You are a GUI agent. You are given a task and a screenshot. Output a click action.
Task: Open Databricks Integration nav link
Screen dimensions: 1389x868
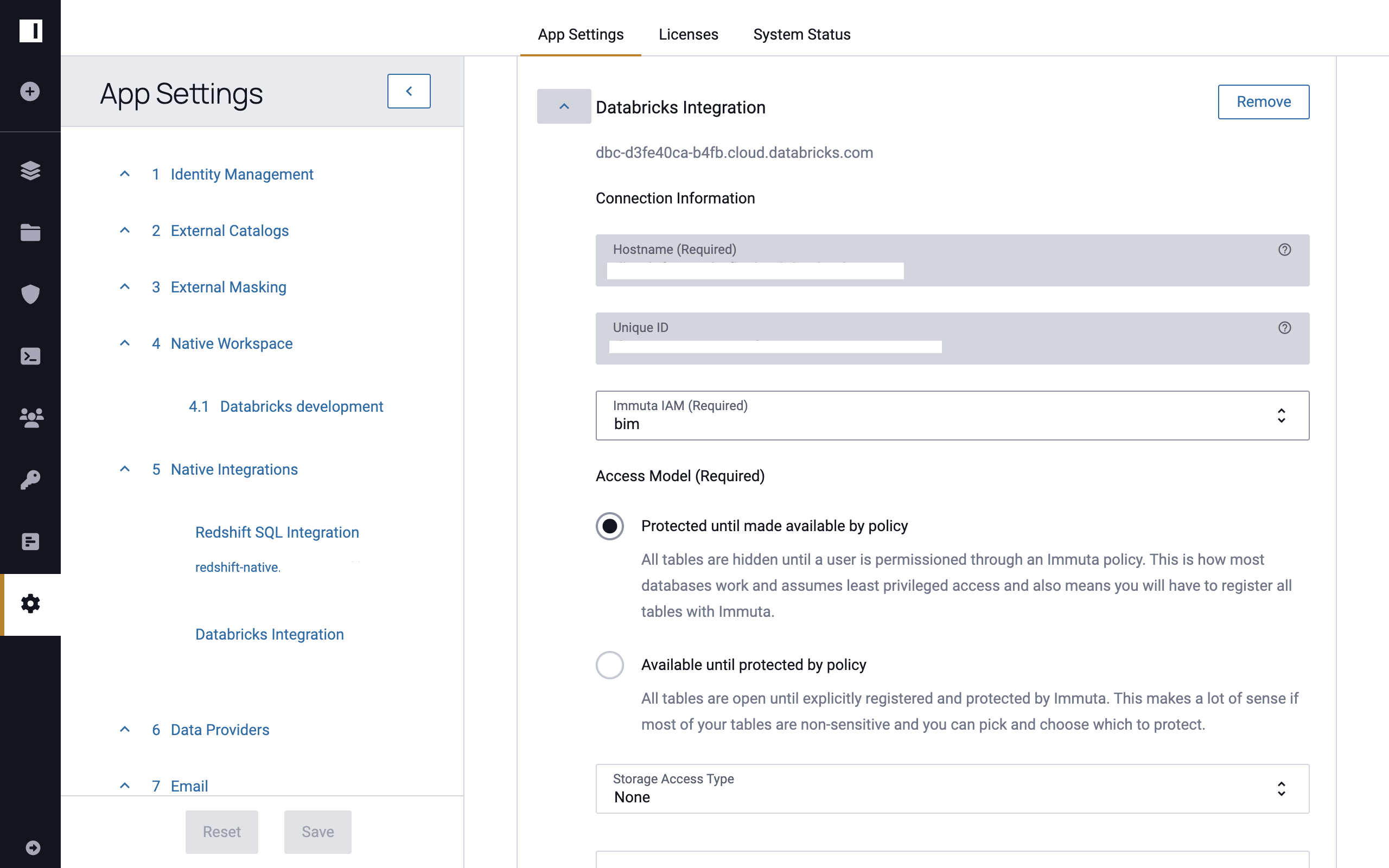coord(269,634)
